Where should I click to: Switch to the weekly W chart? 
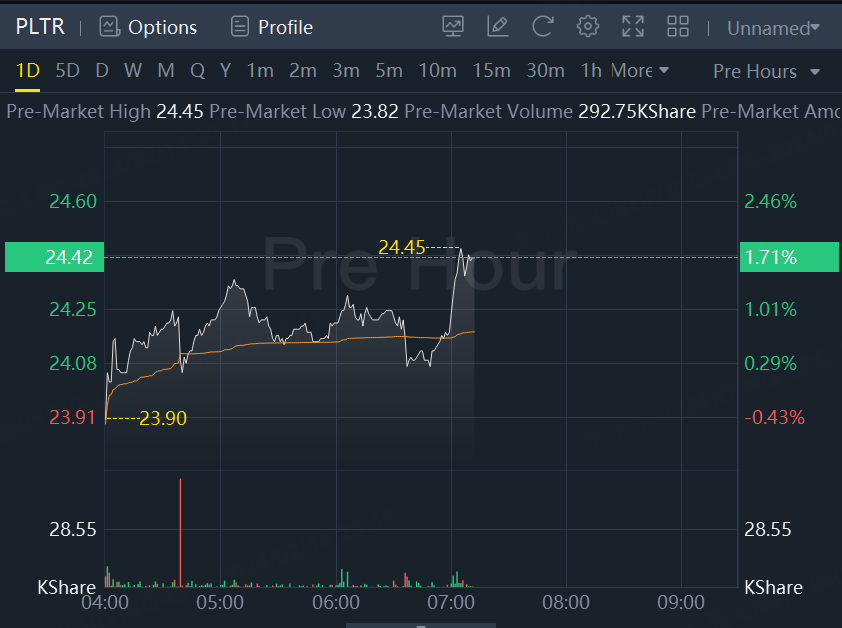[133, 71]
